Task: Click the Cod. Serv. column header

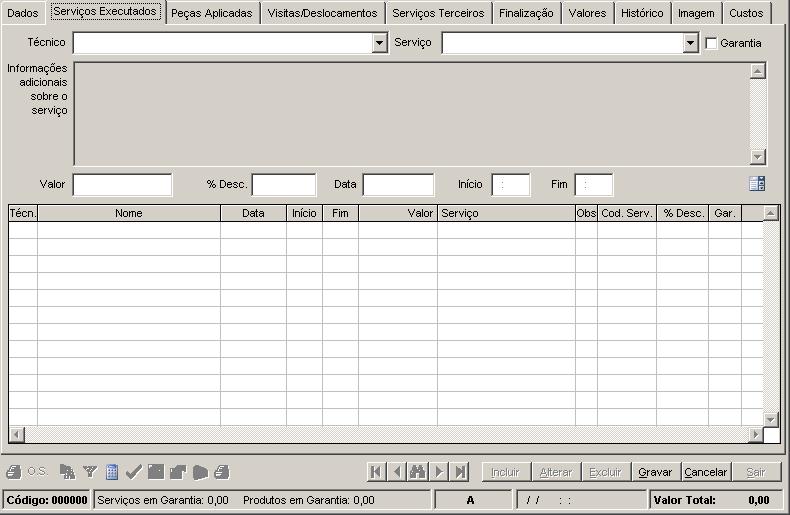Action: (627, 213)
